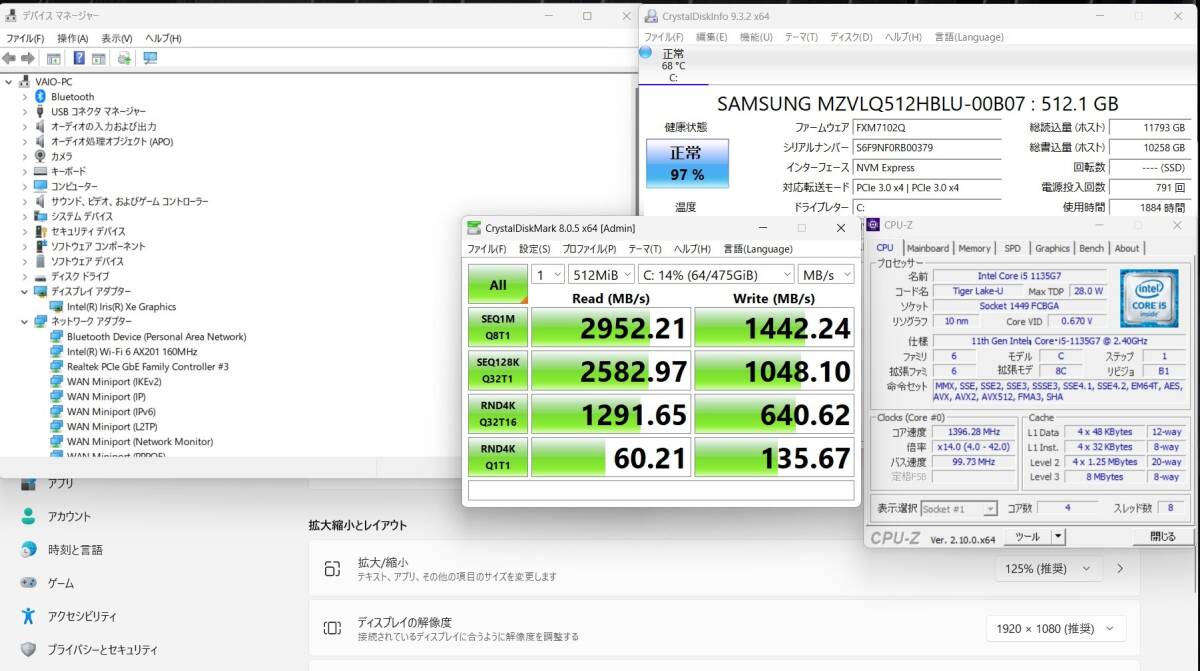
Task: Open the 512MiB test size dropdown
Action: tap(601, 275)
